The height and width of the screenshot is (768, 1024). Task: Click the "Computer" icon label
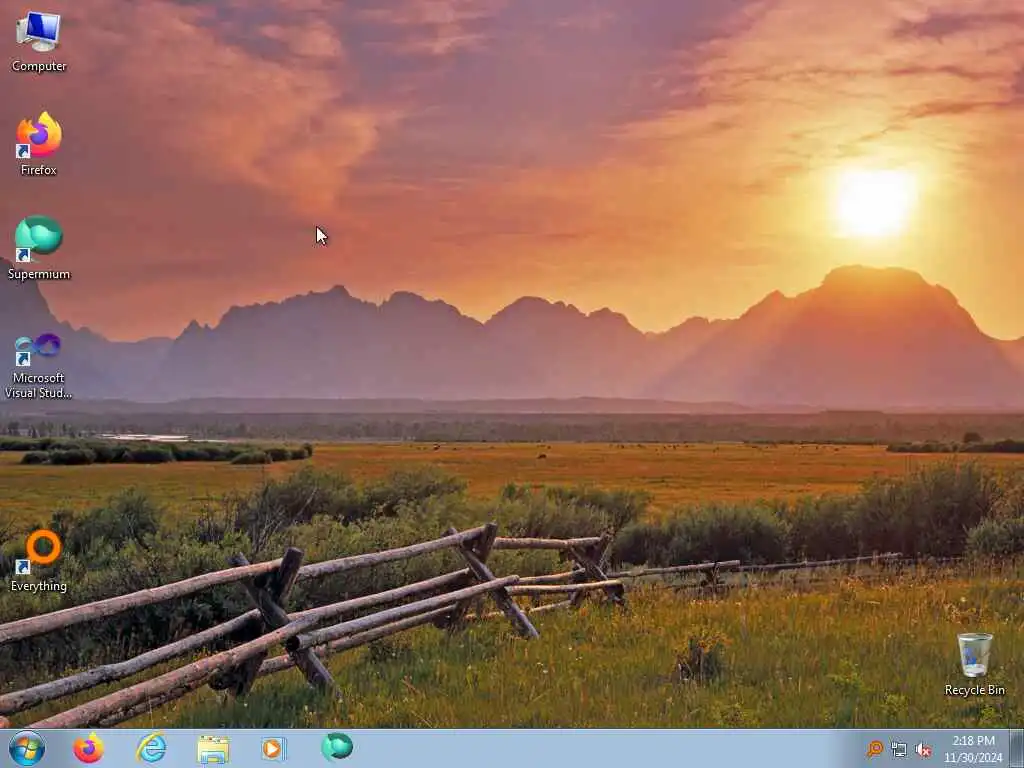pyautogui.click(x=39, y=66)
